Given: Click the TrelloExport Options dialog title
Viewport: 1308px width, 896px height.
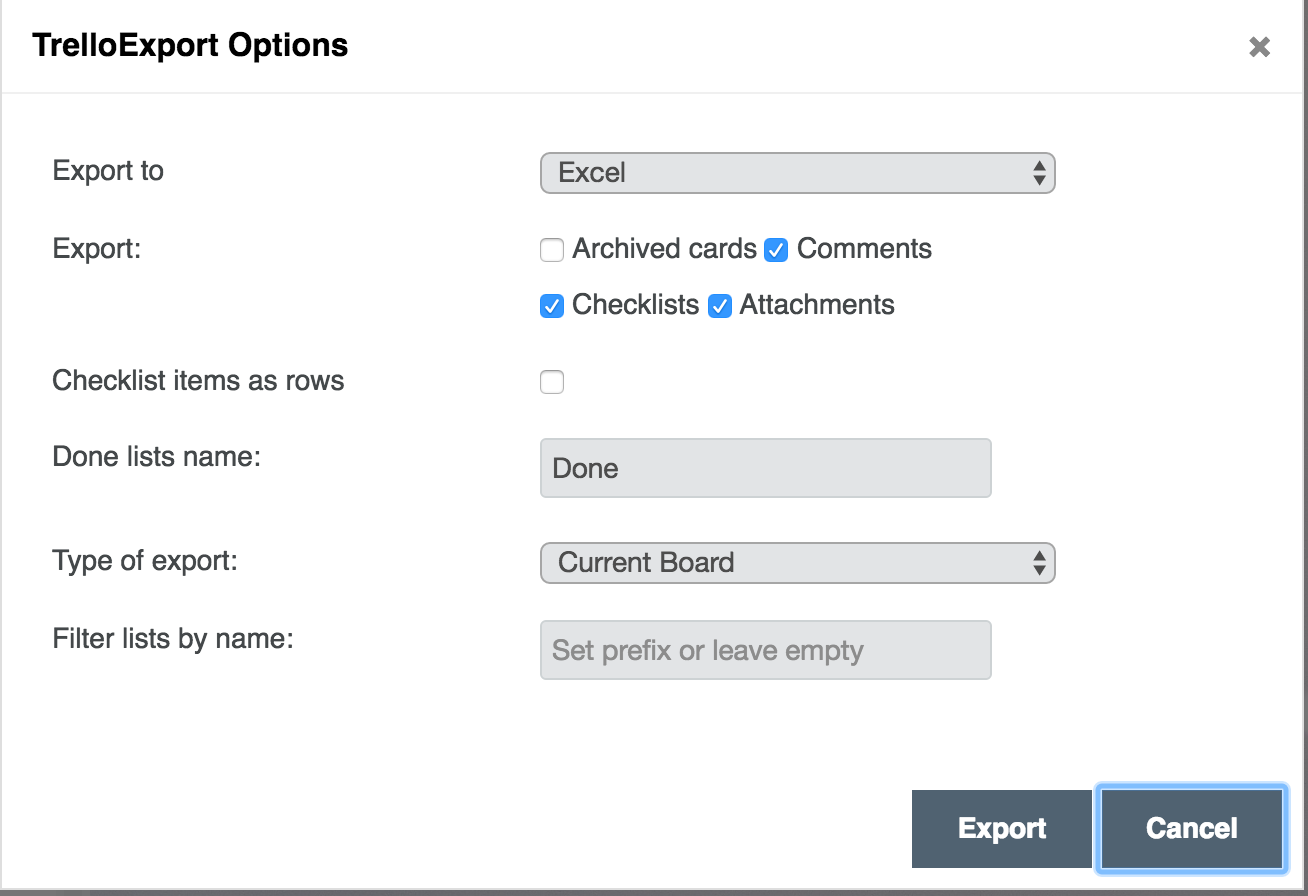Looking at the screenshot, I should coord(190,45).
